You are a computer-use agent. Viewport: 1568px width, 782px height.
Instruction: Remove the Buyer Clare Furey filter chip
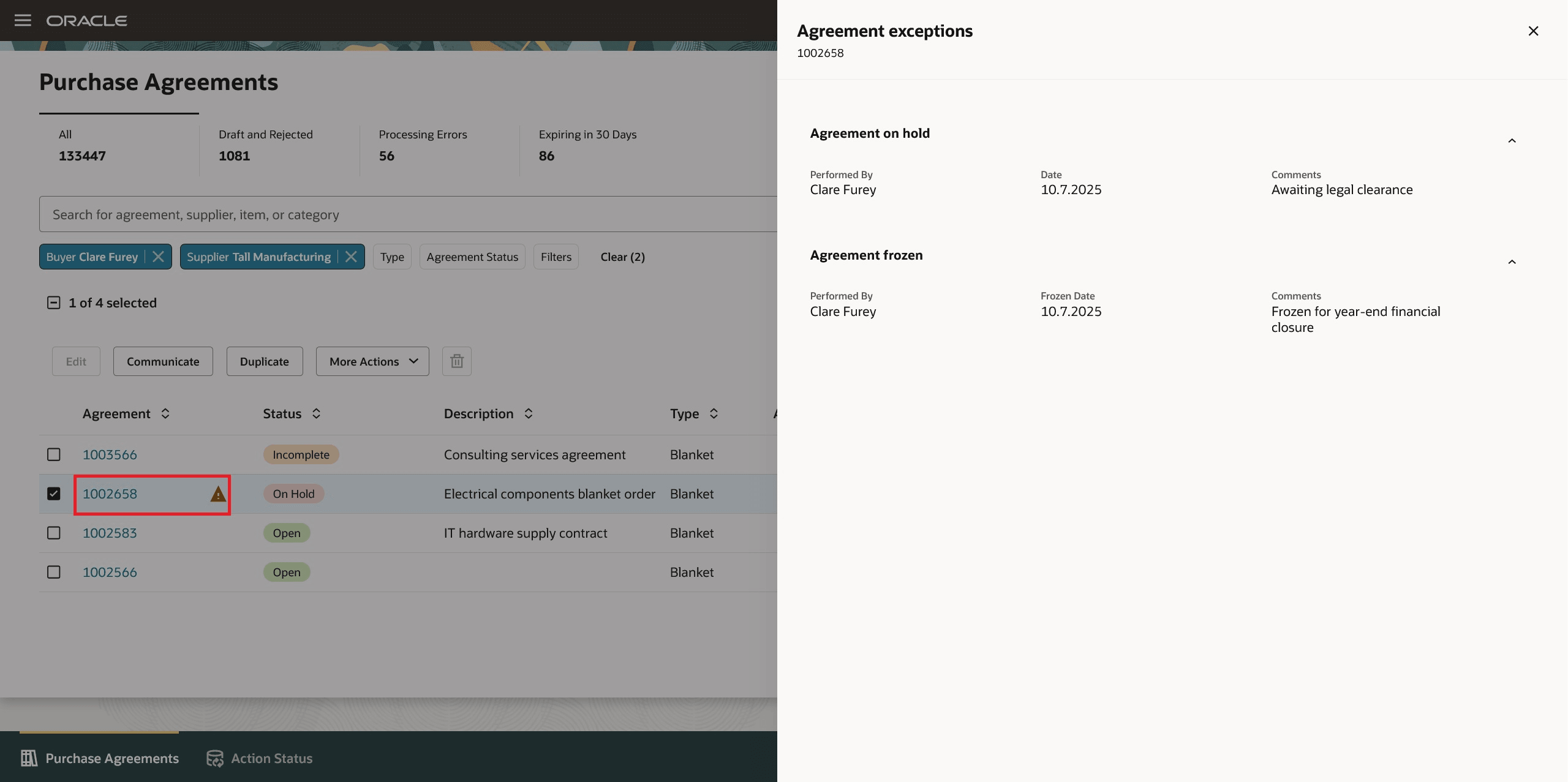[158, 257]
